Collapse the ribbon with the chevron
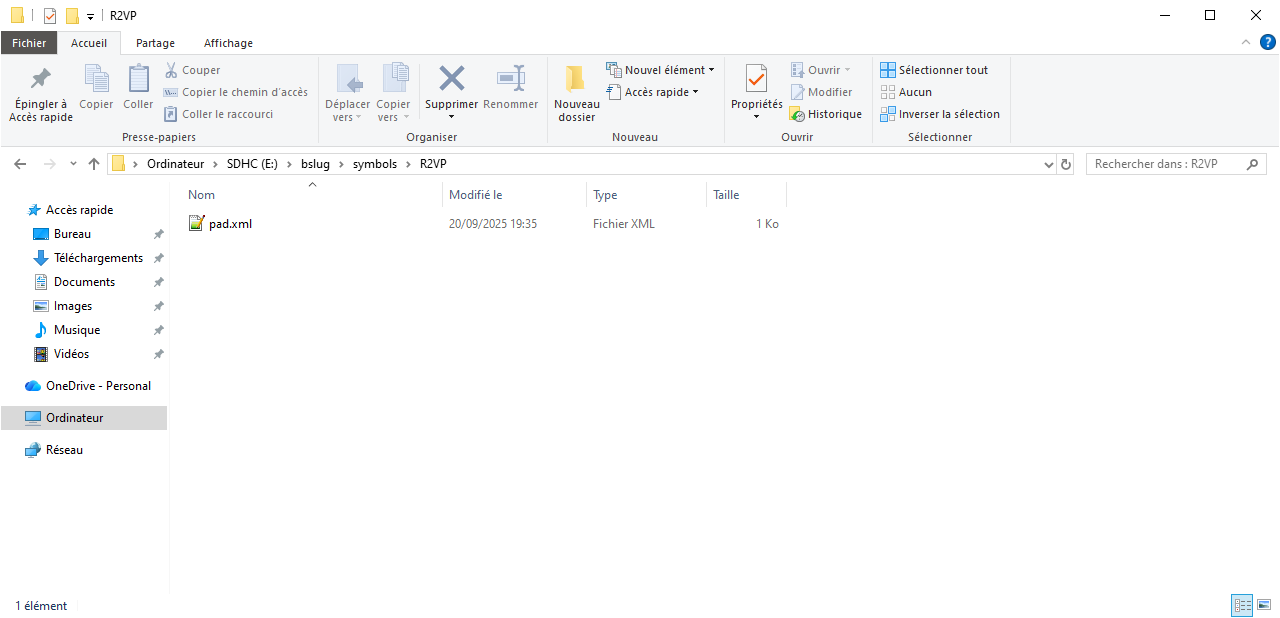This screenshot has width=1280, height=618. pyautogui.click(x=1246, y=43)
